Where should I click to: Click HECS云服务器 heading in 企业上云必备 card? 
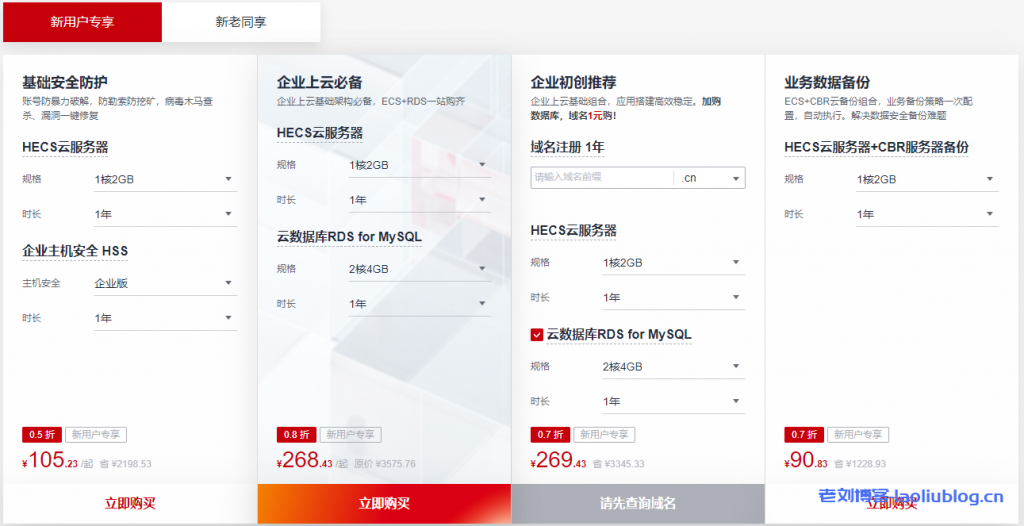(x=320, y=133)
